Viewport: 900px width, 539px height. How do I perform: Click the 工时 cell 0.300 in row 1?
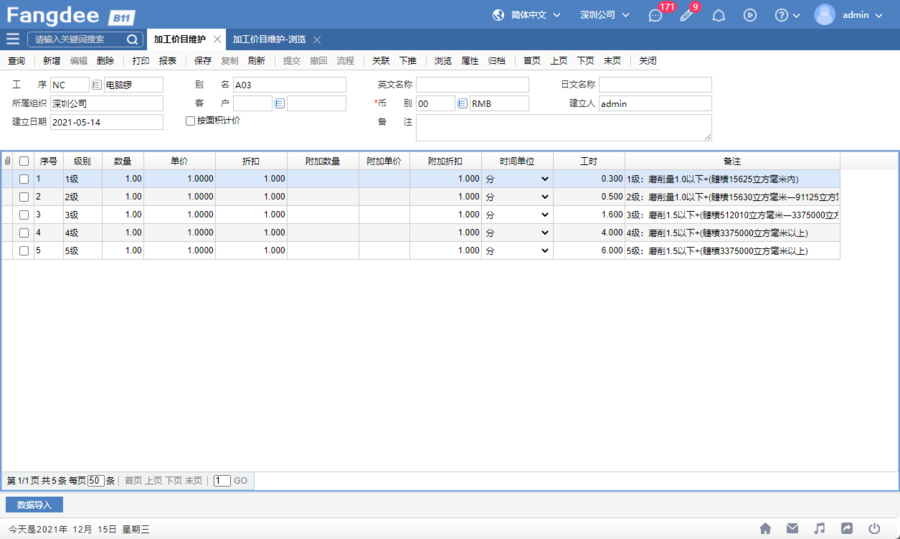589,179
